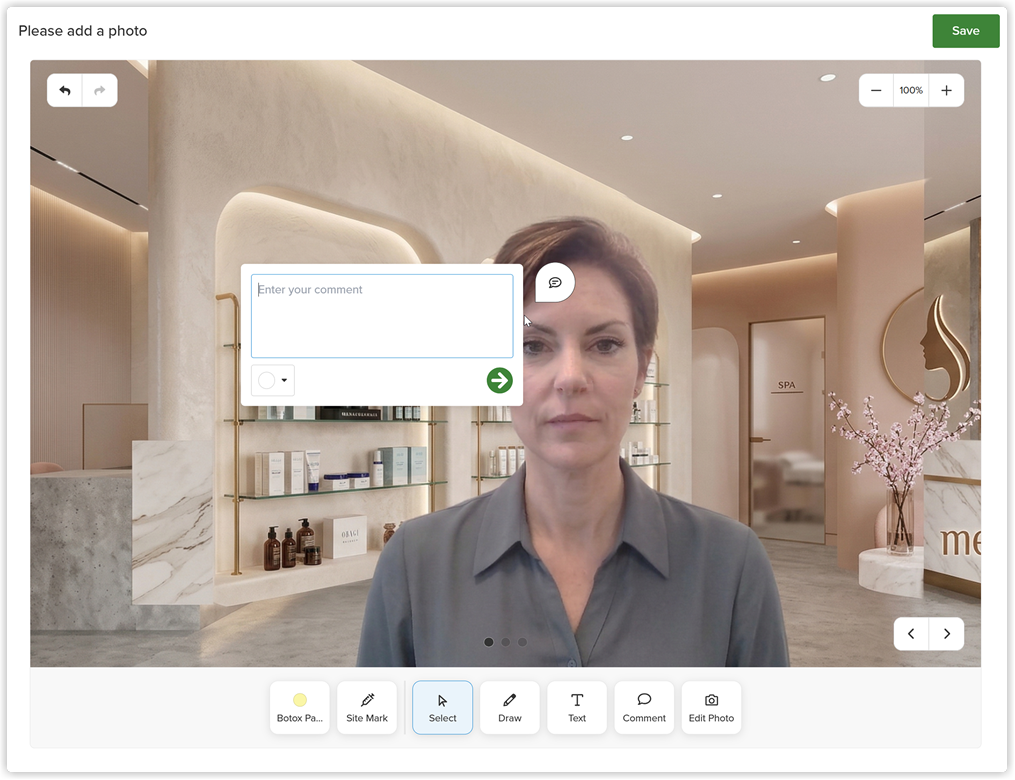This screenshot has height=780, width=1015.
Task: Click the Enter your comment field
Action: (382, 316)
